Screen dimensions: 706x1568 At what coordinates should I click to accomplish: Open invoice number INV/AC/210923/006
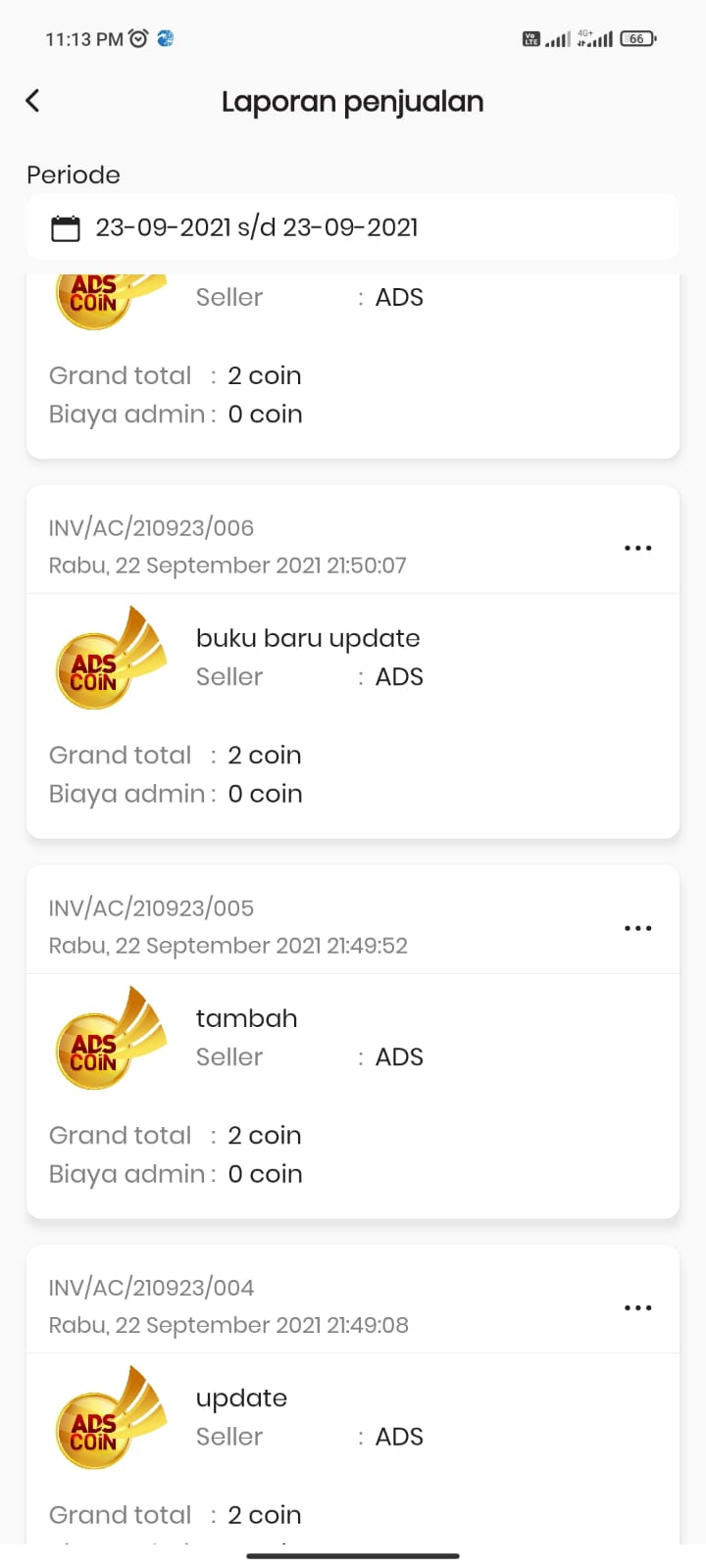(151, 528)
